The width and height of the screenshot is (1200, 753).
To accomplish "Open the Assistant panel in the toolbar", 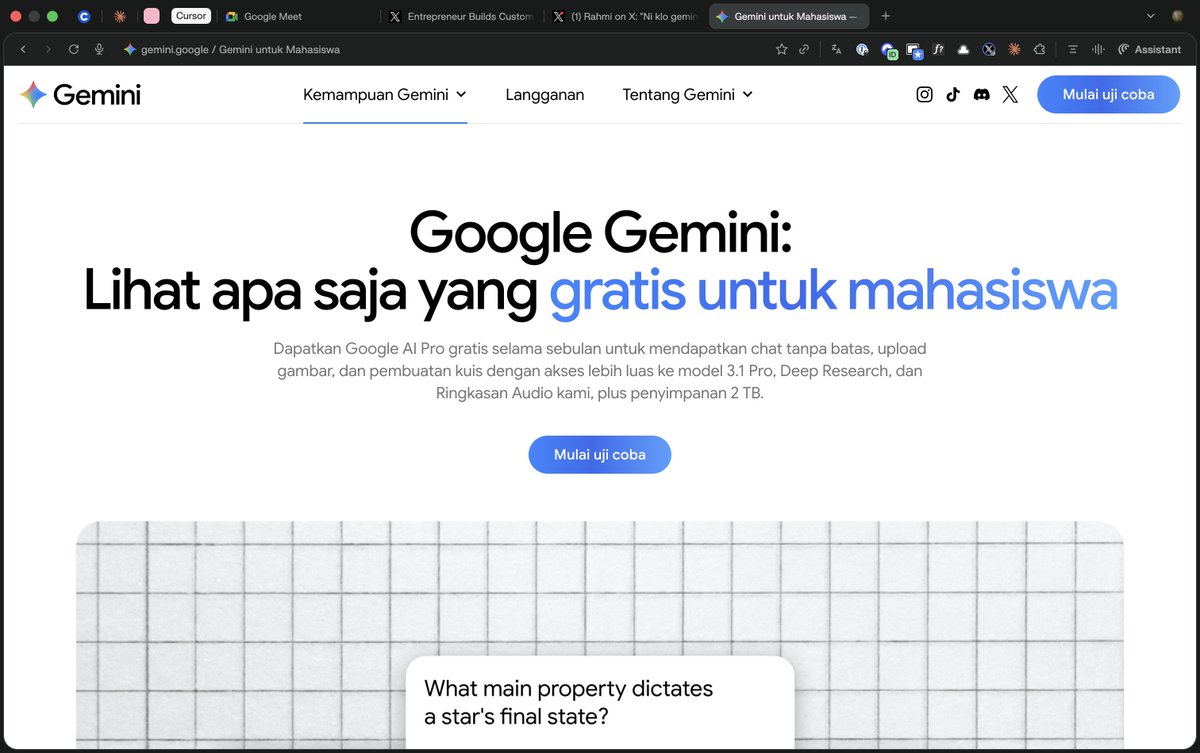I will pyautogui.click(x=1149, y=49).
